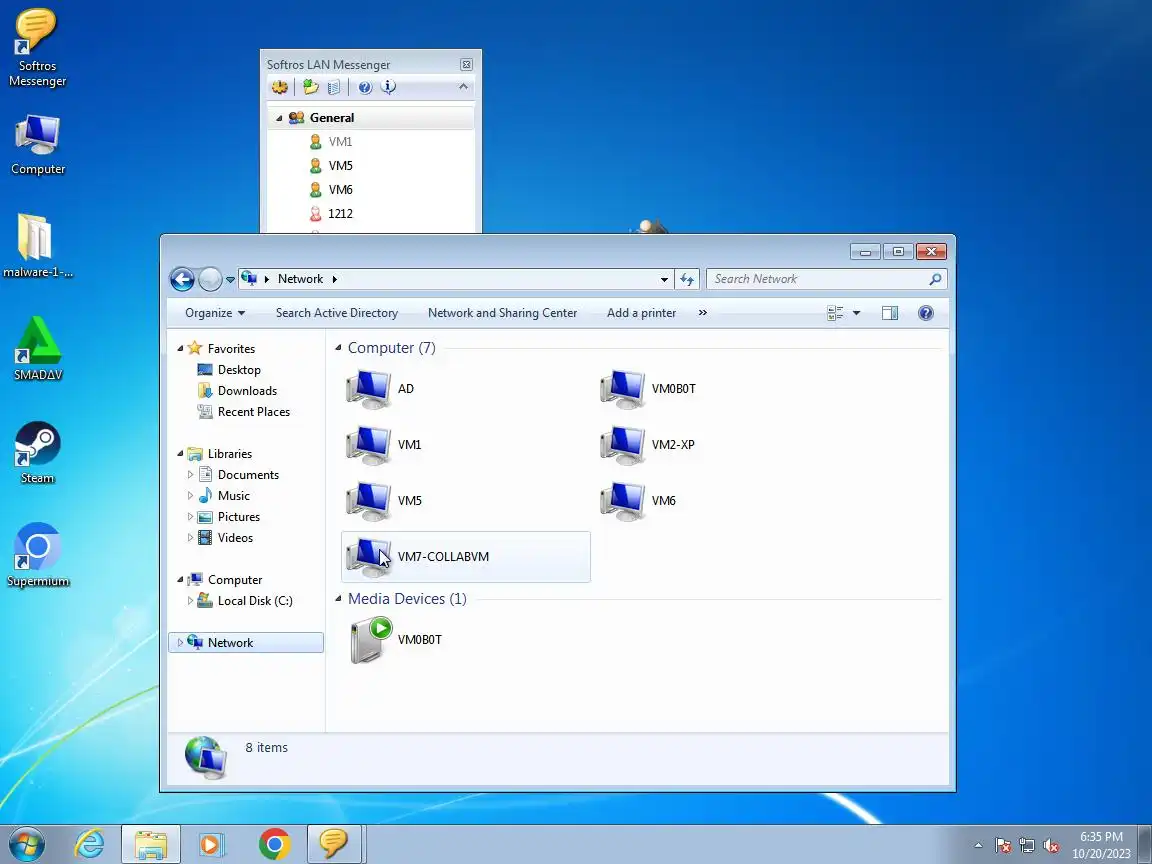This screenshot has width=1152, height=864.
Task: Click Add a printer in toolbar
Action: click(x=641, y=313)
